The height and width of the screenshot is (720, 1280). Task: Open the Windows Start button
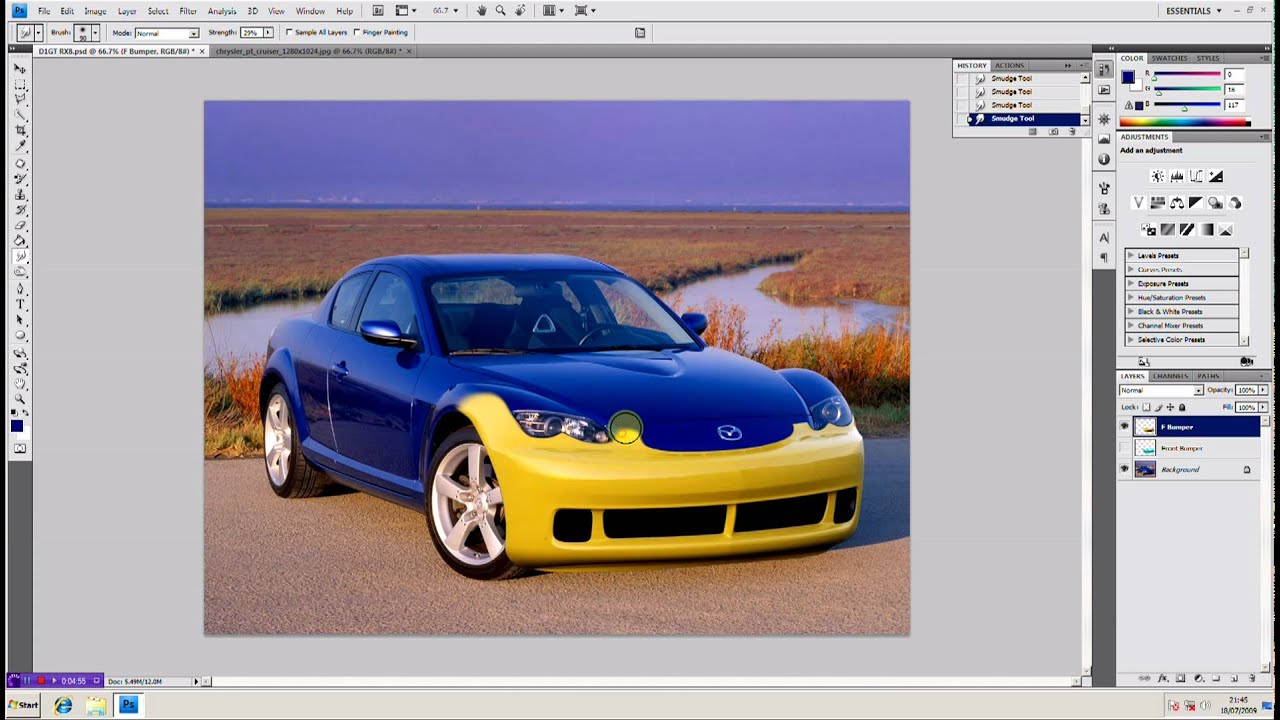coord(22,705)
